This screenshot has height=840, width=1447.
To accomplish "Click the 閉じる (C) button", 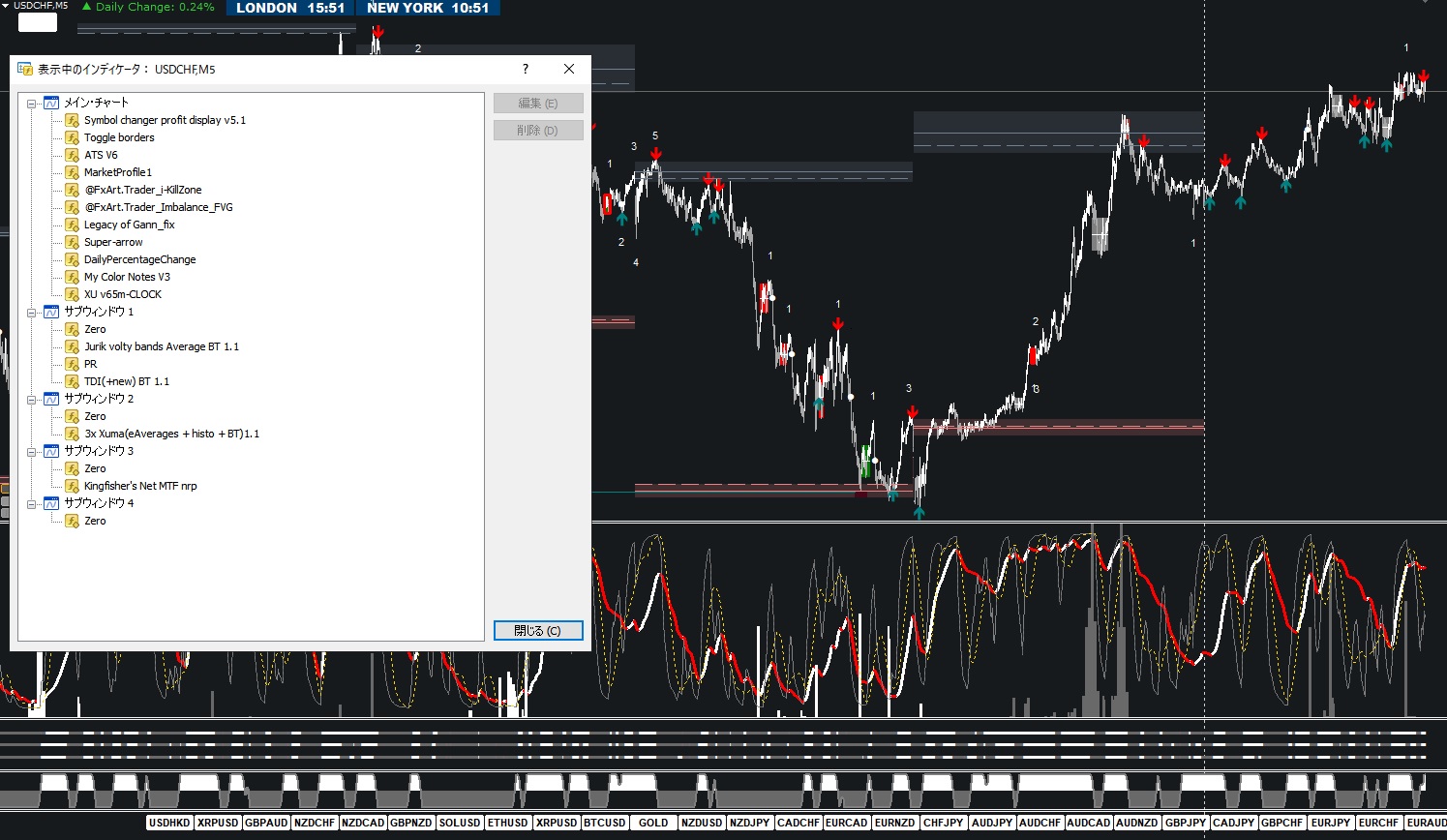I will click(x=538, y=631).
